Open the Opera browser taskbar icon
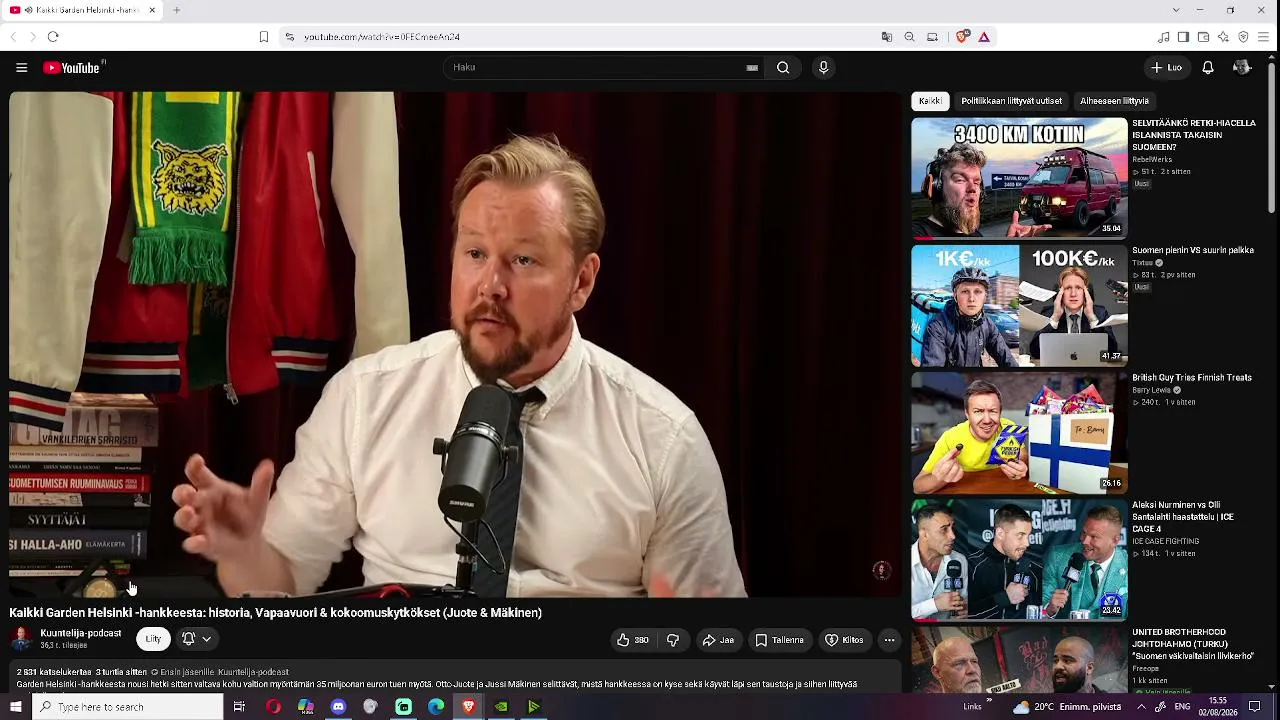Viewport: 1280px width, 720px height. (273, 707)
